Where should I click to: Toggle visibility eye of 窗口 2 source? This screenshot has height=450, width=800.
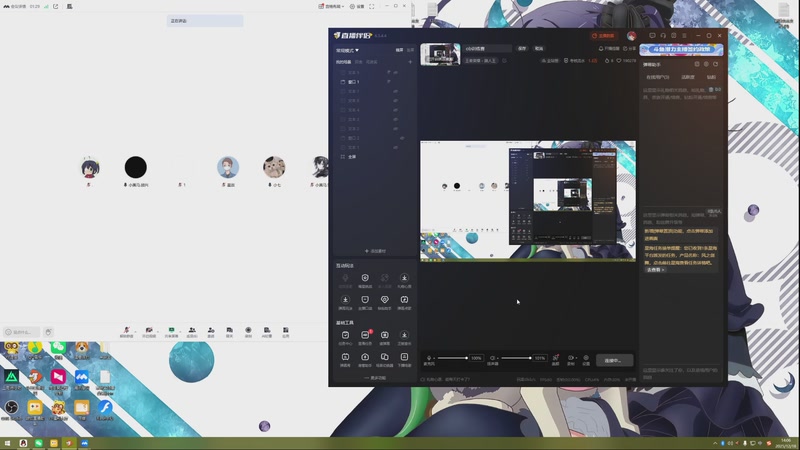click(x=402, y=138)
